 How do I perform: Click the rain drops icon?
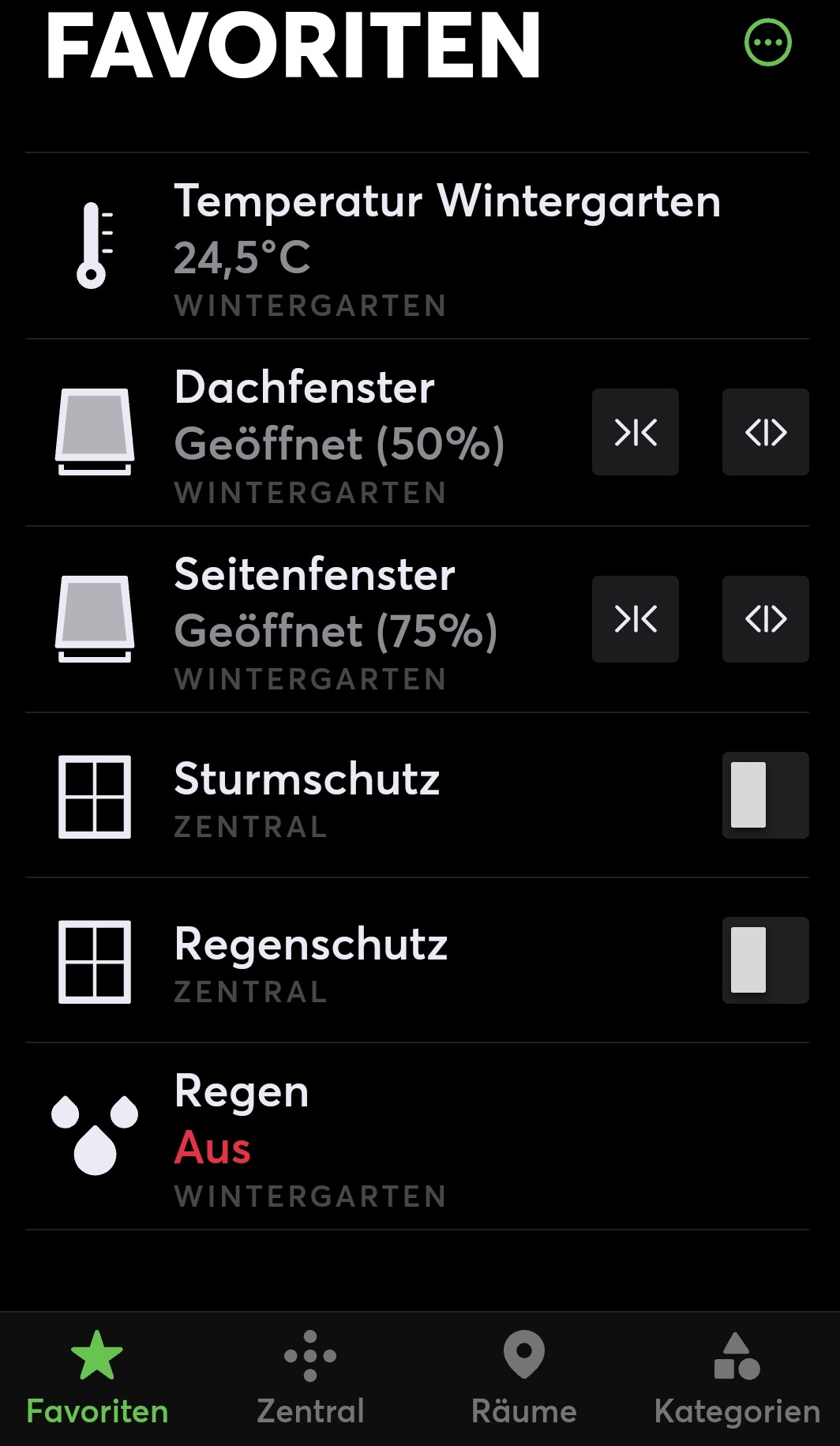(x=95, y=1135)
